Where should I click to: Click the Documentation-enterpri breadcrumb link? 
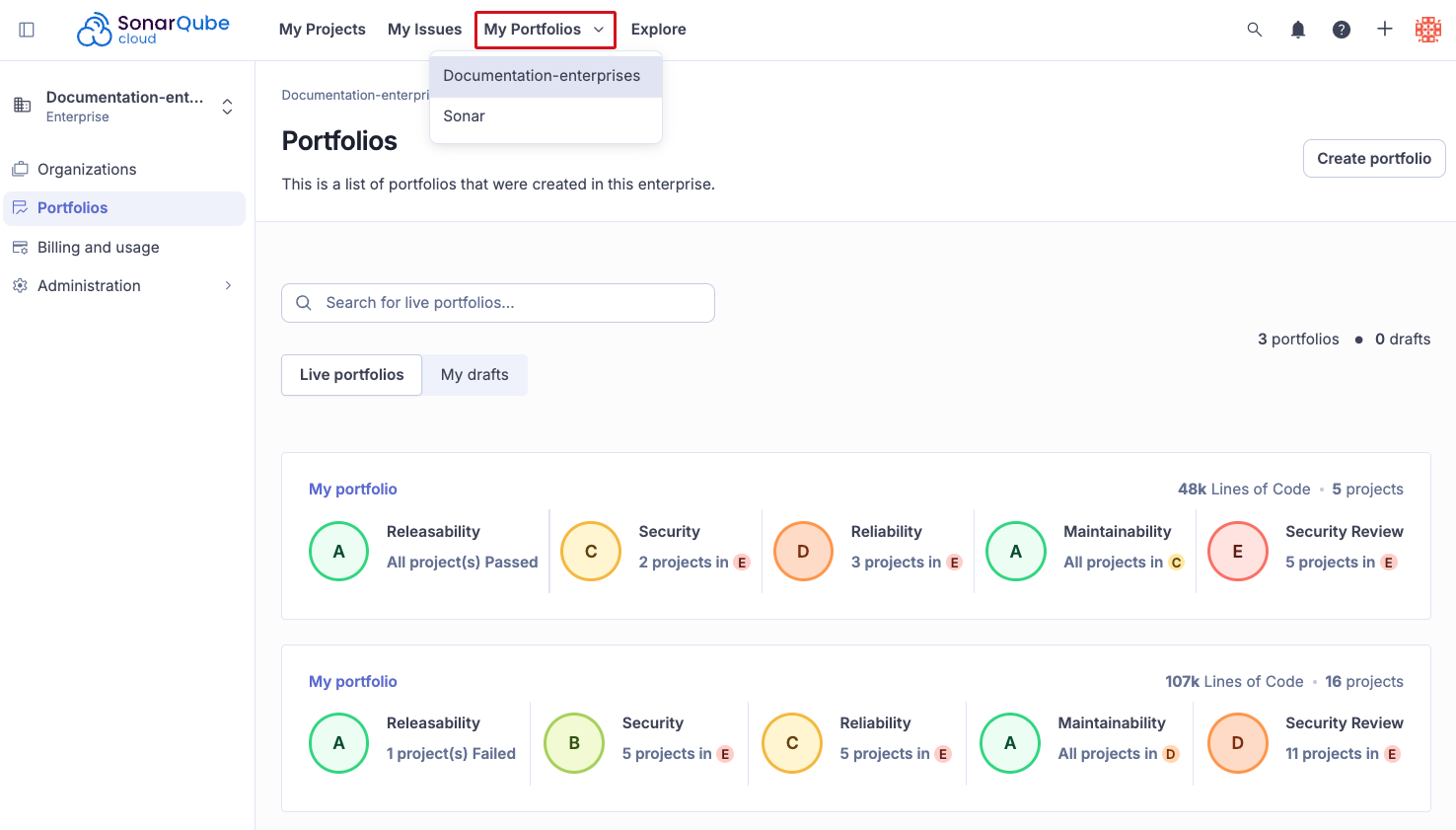pyautogui.click(x=355, y=95)
